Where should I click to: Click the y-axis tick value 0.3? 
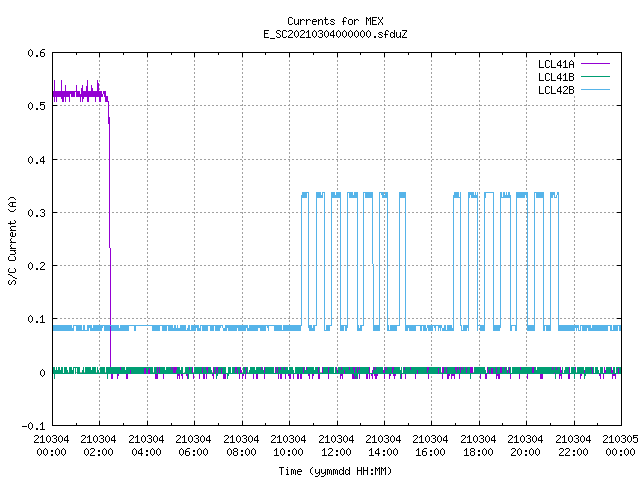click(37, 213)
